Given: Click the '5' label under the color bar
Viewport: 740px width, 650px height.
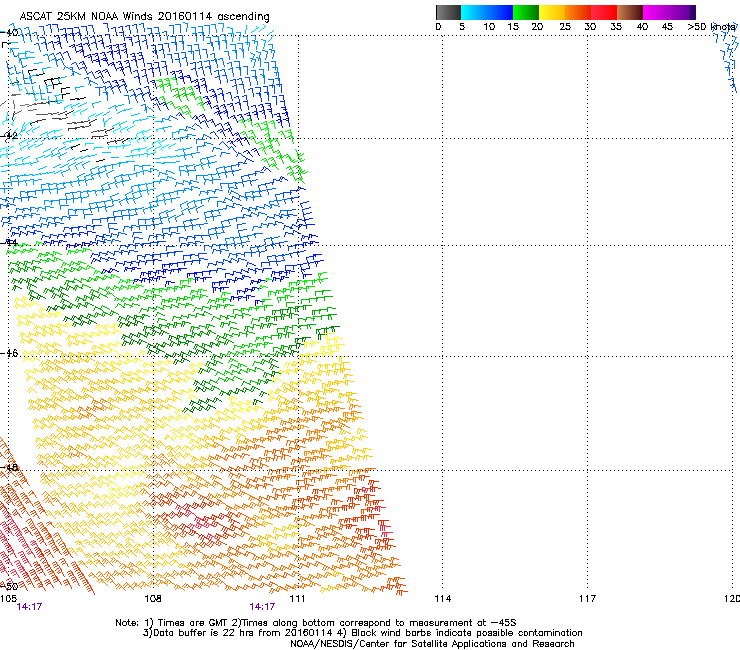Looking at the screenshot, I should 462,27.
